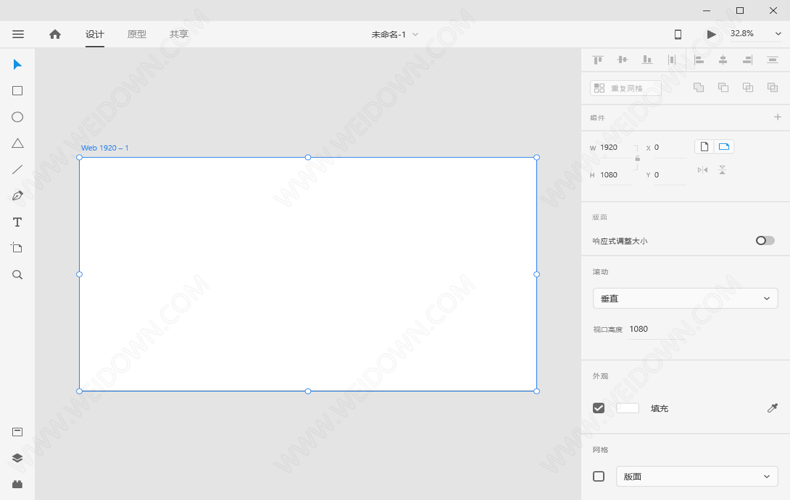Click the viewport height field 1080
Image resolution: width=790 pixels, height=500 pixels.
[x=657, y=329]
